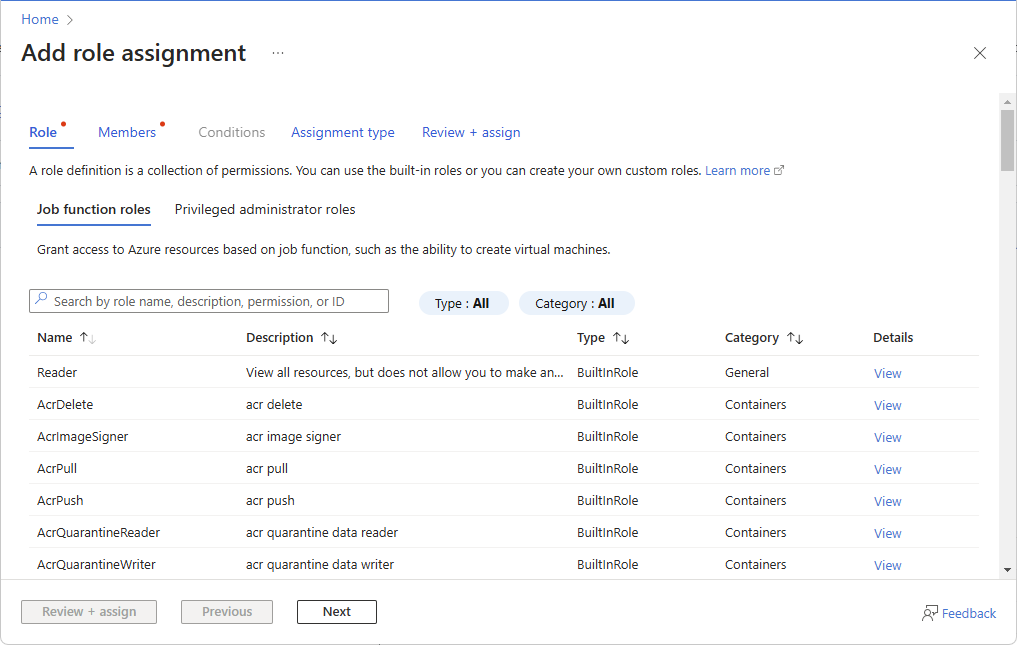The image size is (1017, 645).
Task: Switch to the Assignment type tab
Action: (343, 132)
